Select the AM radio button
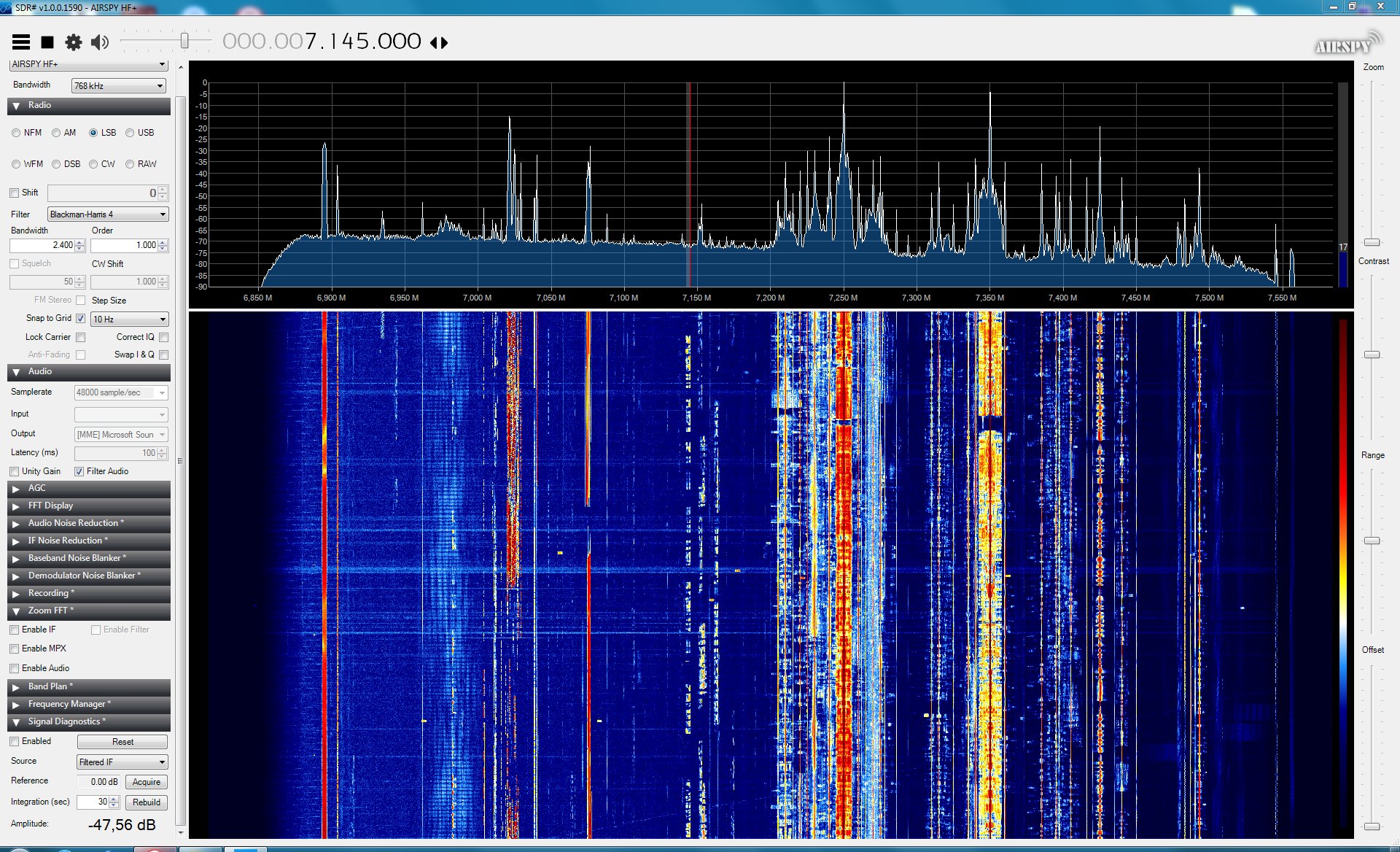Viewport: 1400px width, 852px height. click(x=56, y=133)
